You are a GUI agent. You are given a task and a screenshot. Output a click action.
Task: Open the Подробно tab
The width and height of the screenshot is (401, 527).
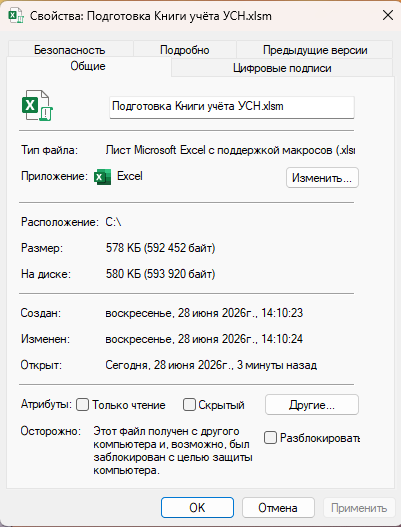pos(185,50)
